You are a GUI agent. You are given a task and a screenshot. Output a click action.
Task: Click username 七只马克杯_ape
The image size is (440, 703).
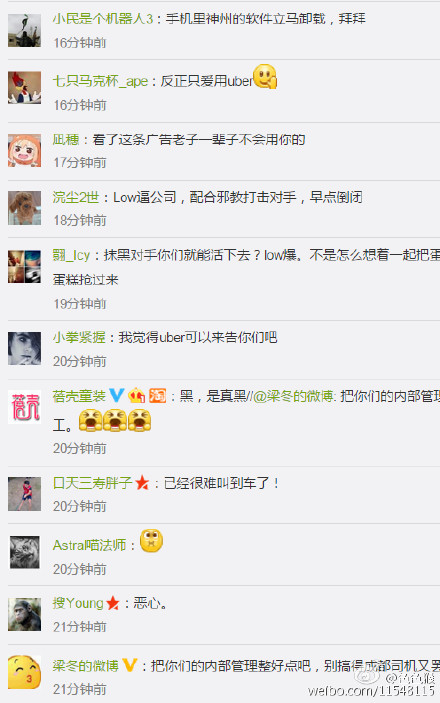(100, 81)
